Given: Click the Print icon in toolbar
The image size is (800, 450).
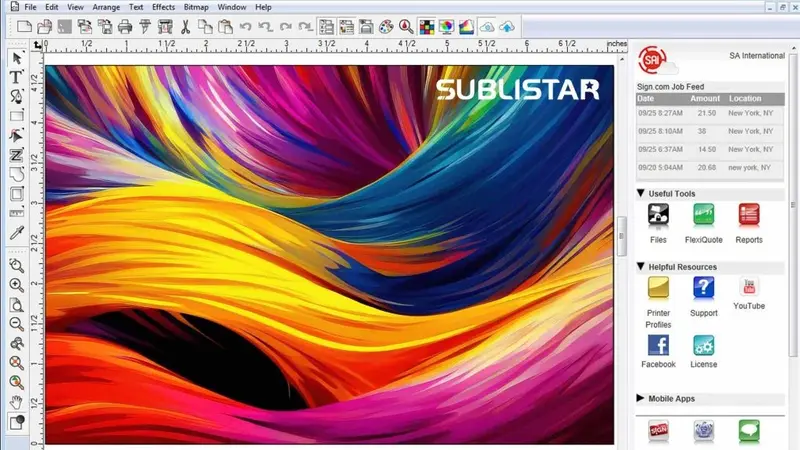Looking at the screenshot, I should pos(124,27).
